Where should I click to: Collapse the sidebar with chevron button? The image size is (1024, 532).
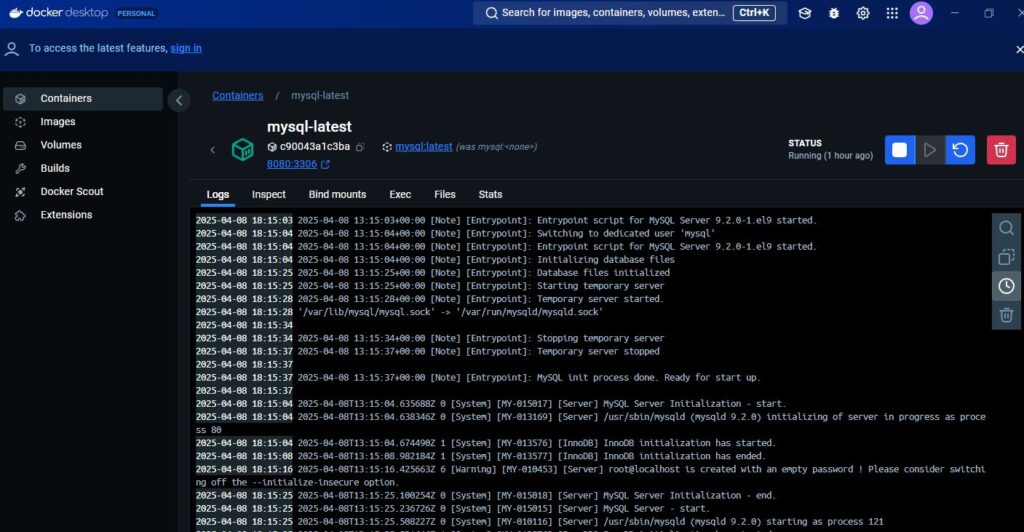179,101
